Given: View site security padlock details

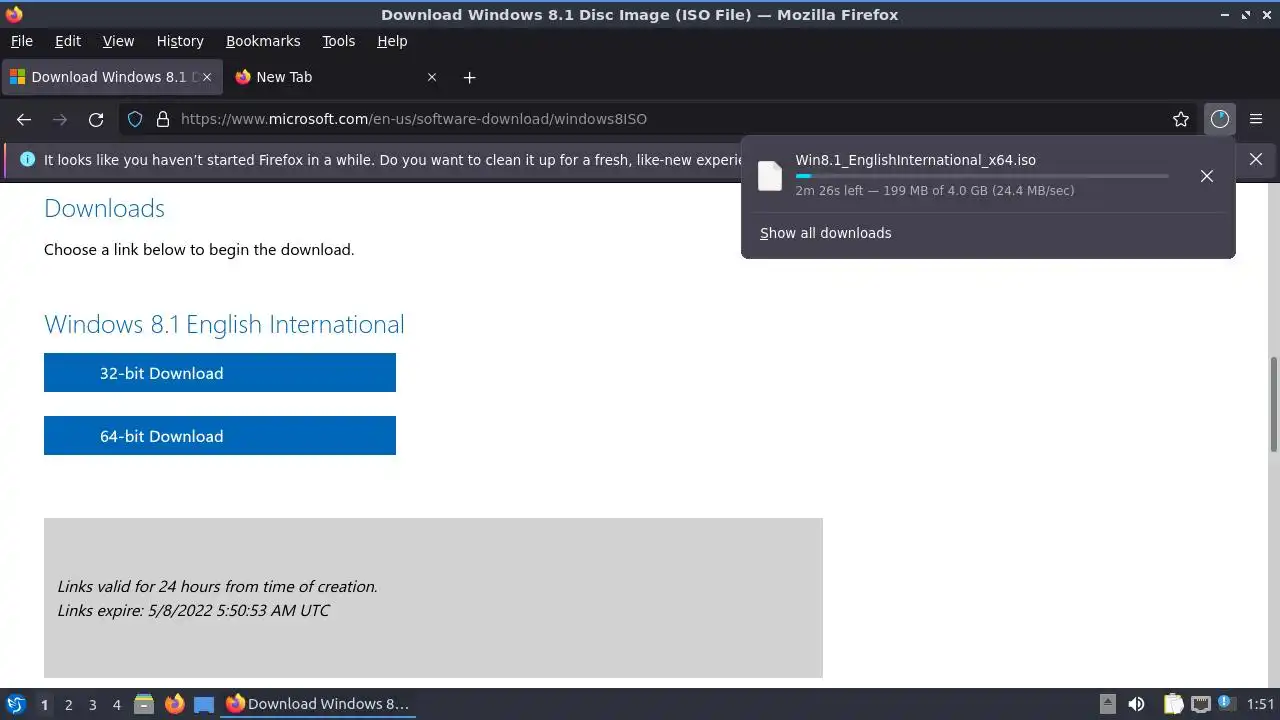Looking at the screenshot, I should pyautogui.click(x=163, y=119).
